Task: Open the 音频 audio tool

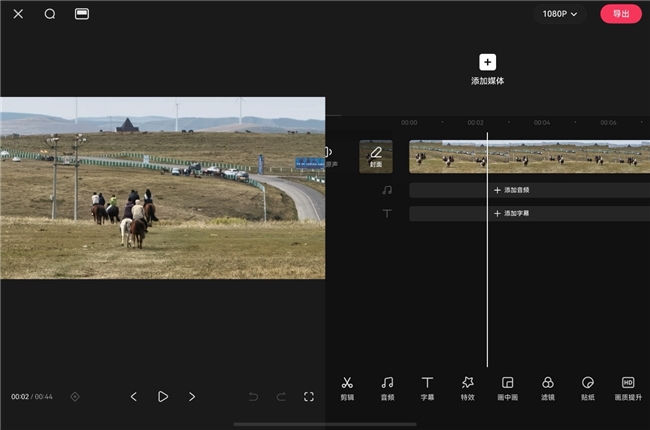Action: [x=387, y=389]
